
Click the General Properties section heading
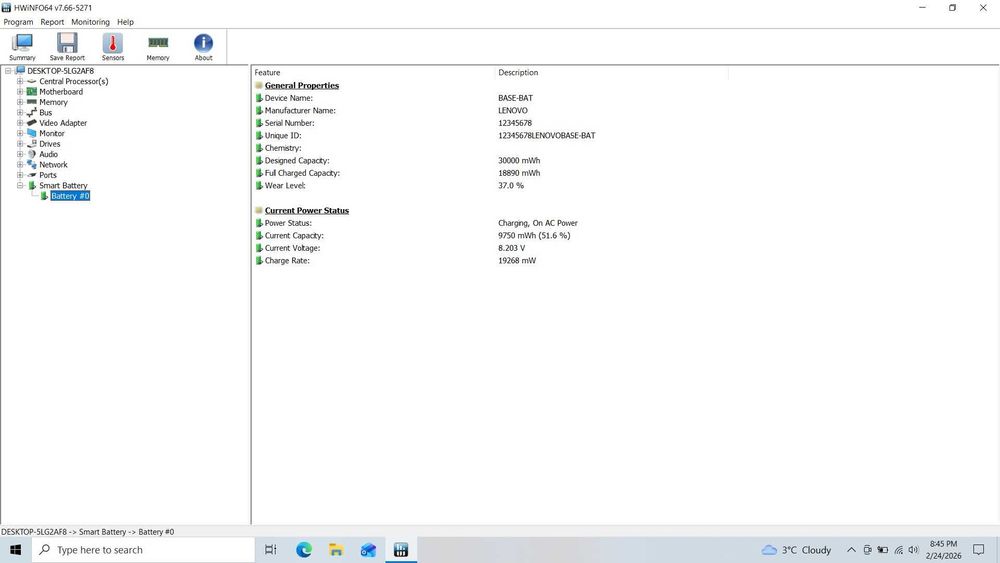[x=302, y=85]
